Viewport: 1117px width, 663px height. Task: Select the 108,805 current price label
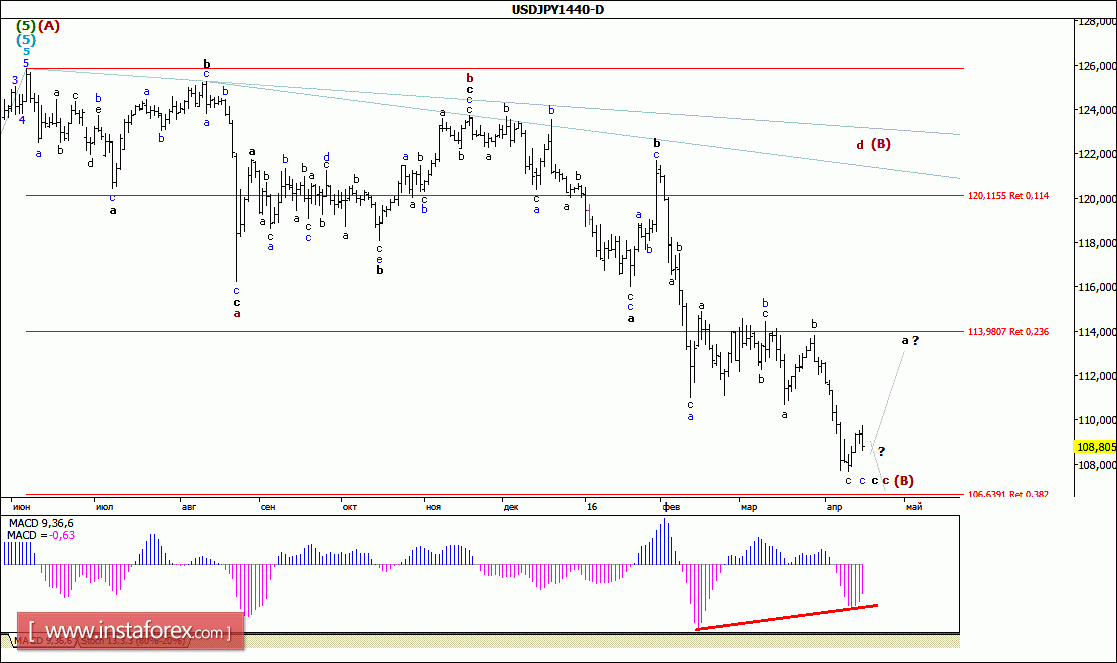[x=1096, y=447]
